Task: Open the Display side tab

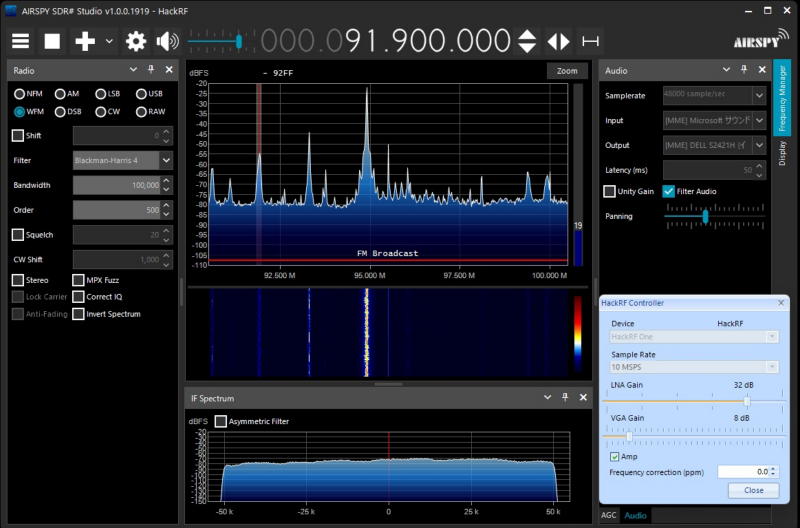Action: (782, 154)
